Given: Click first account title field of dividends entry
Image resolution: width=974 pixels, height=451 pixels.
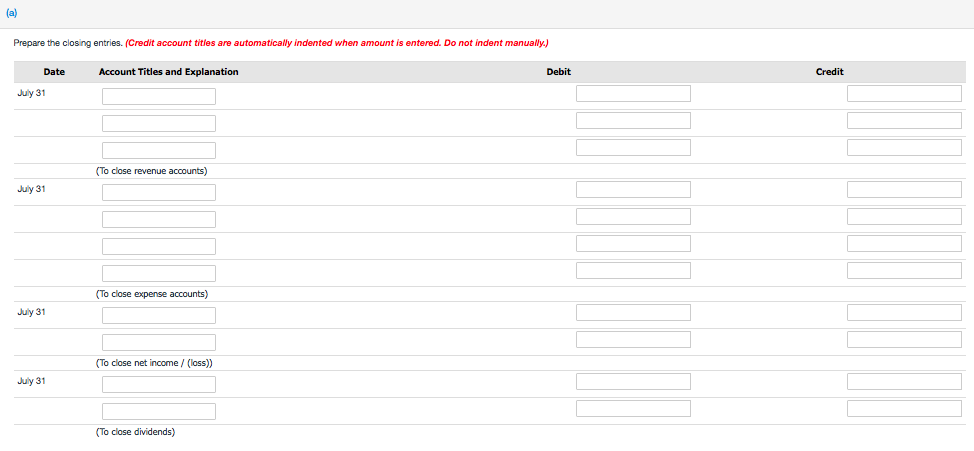Looking at the screenshot, I should 158,384.
